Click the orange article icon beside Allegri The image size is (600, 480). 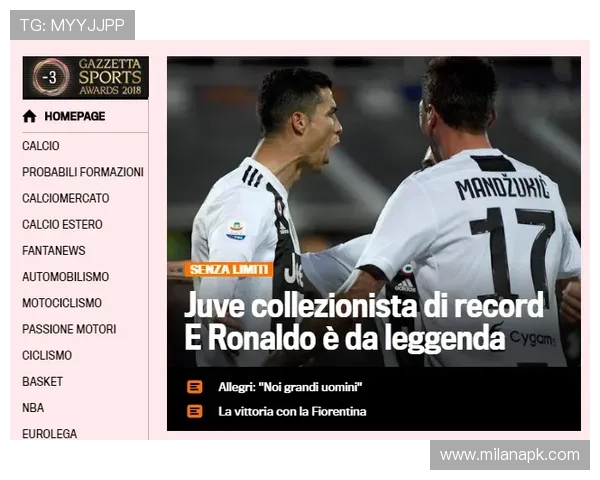(194, 387)
